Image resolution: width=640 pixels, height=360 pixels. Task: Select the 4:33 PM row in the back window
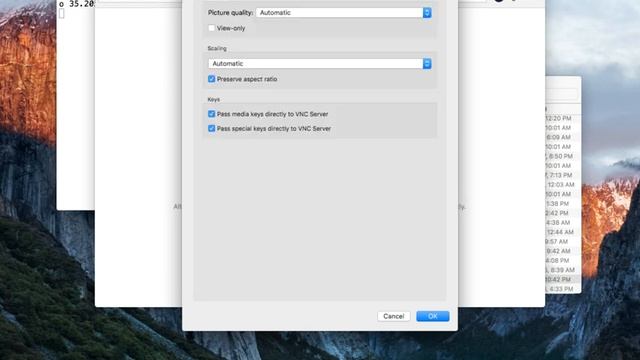pyautogui.click(x=563, y=289)
